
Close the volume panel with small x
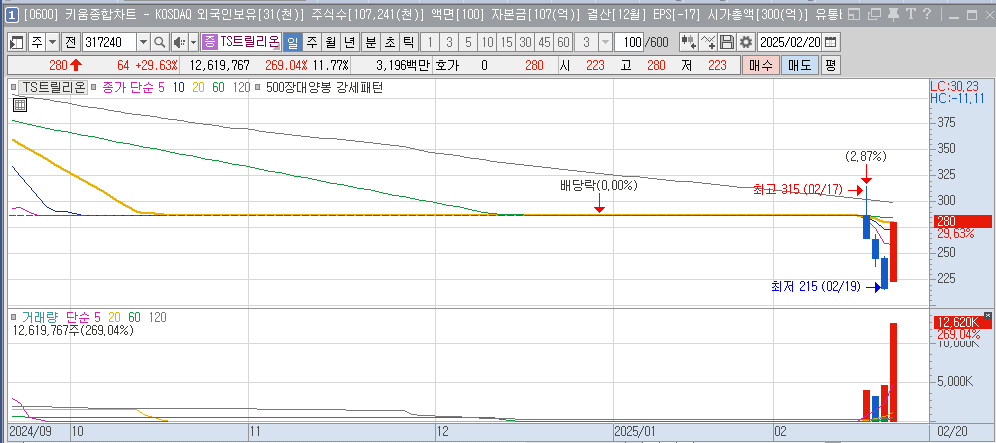pyautogui.click(x=987, y=315)
